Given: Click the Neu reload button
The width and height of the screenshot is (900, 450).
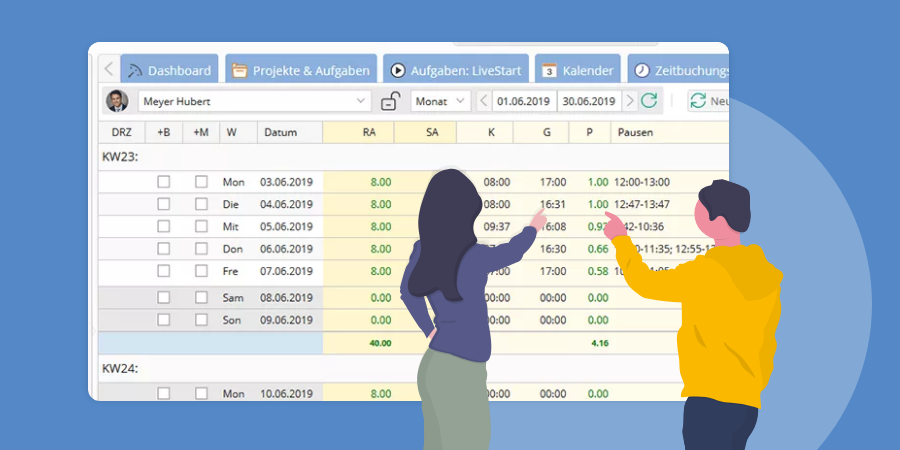Looking at the screenshot, I should point(708,101).
